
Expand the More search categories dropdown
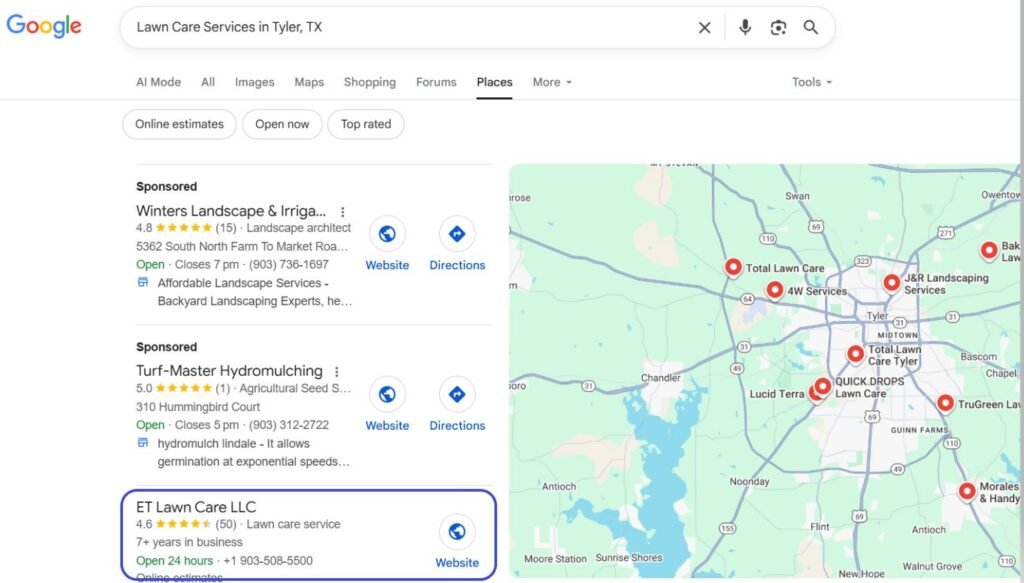[552, 82]
